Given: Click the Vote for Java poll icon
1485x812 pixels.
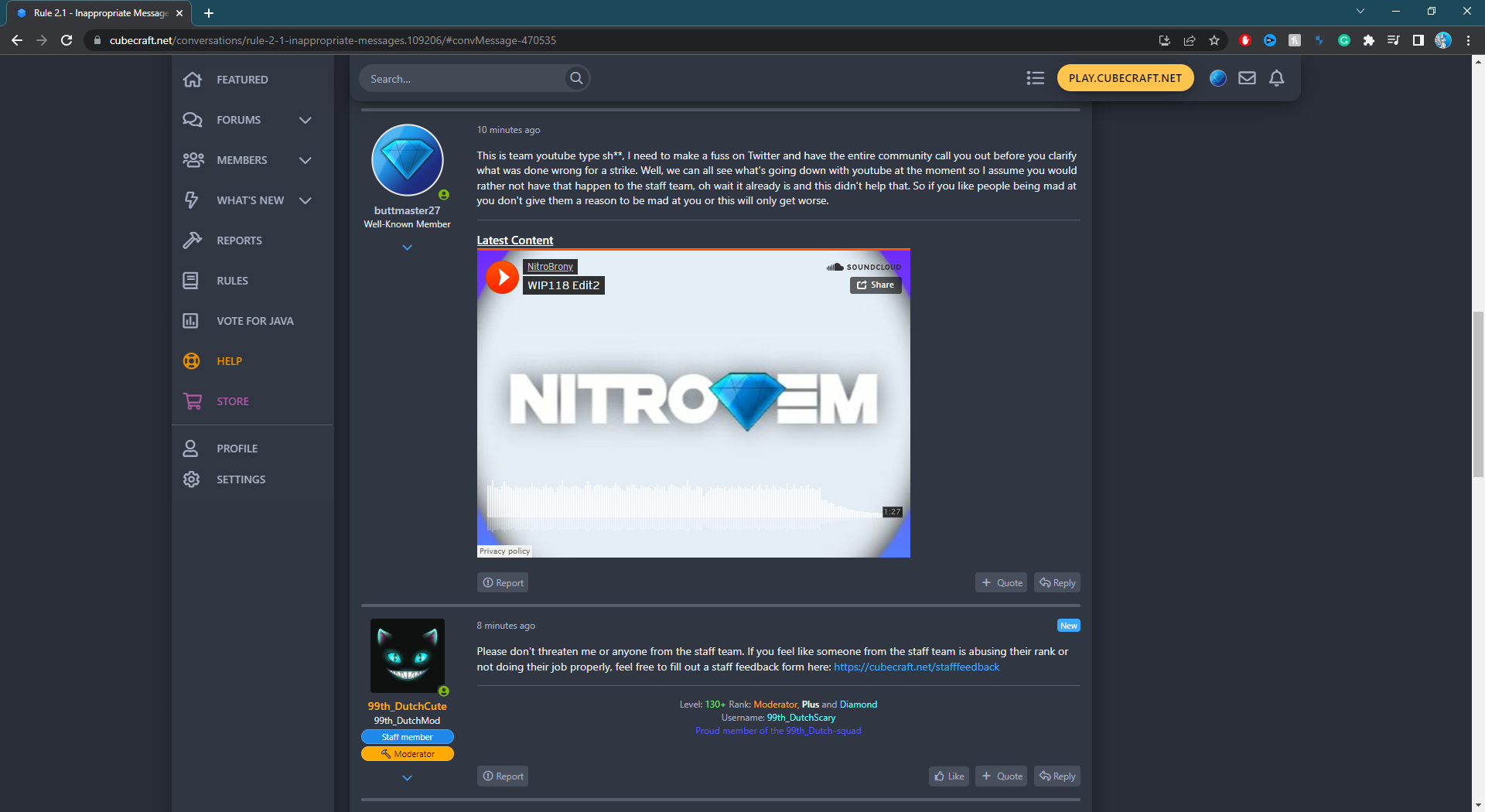Looking at the screenshot, I should (190, 321).
